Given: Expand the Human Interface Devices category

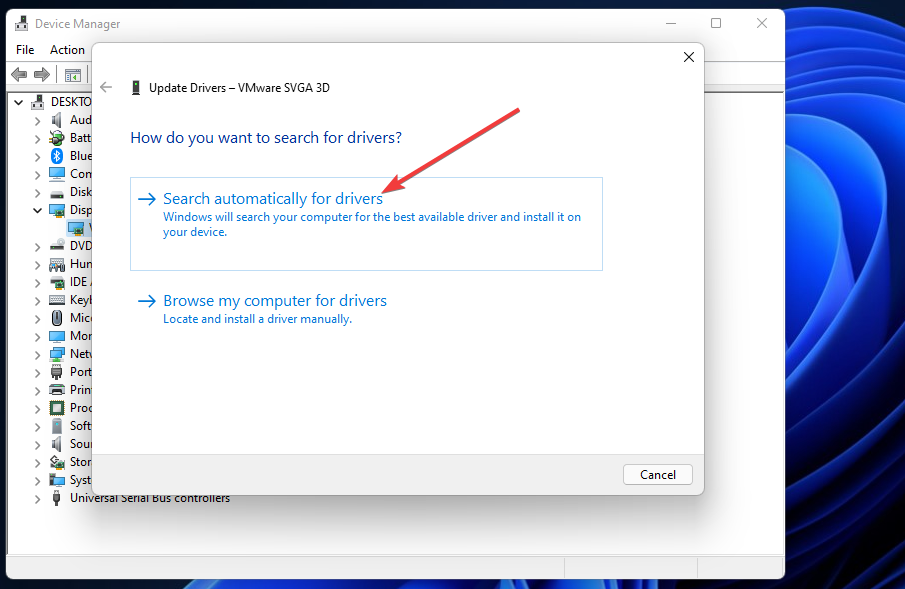Looking at the screenshot, I should (38, 264).
